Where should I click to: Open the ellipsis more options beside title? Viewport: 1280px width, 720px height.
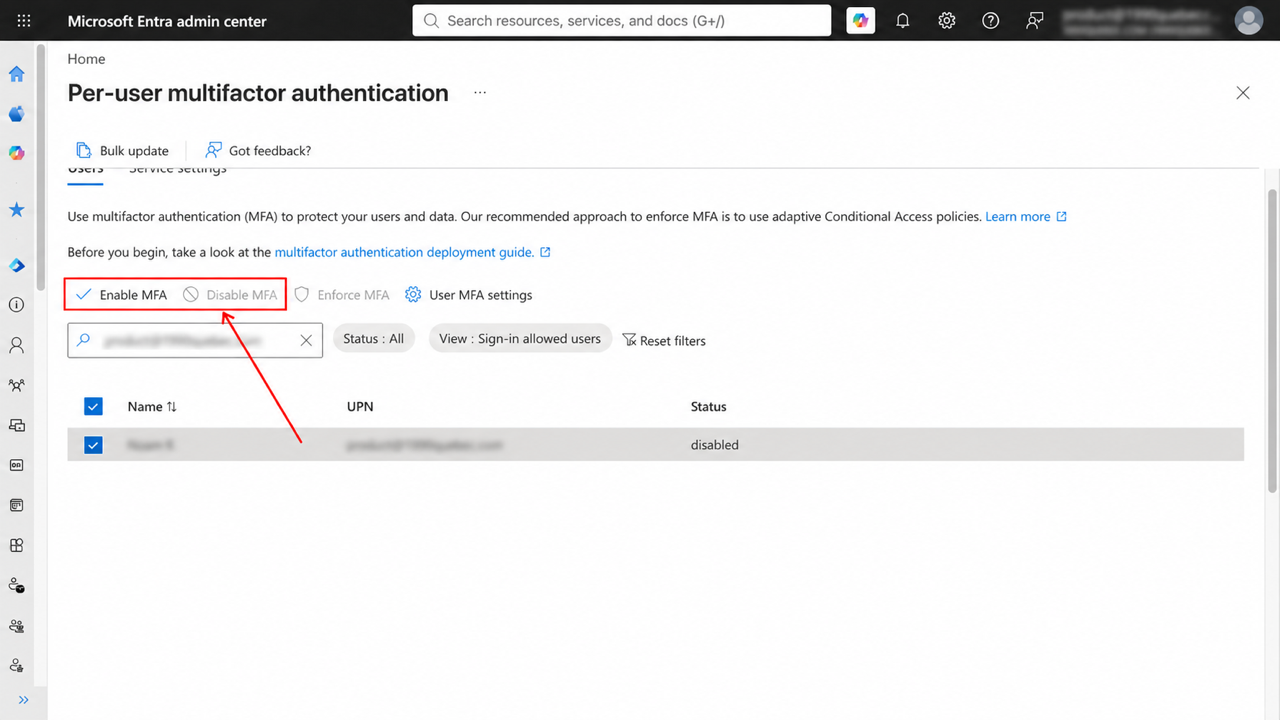coord(480,92)
